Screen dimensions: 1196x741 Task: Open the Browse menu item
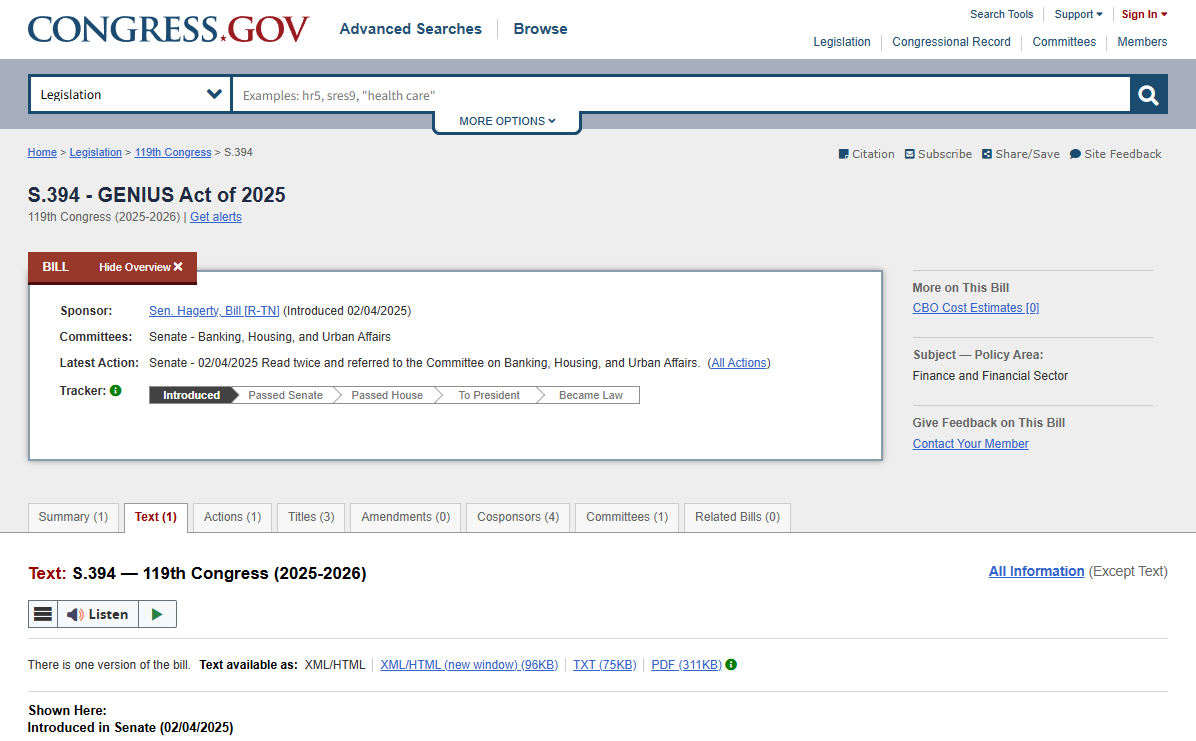coord(540,29)
